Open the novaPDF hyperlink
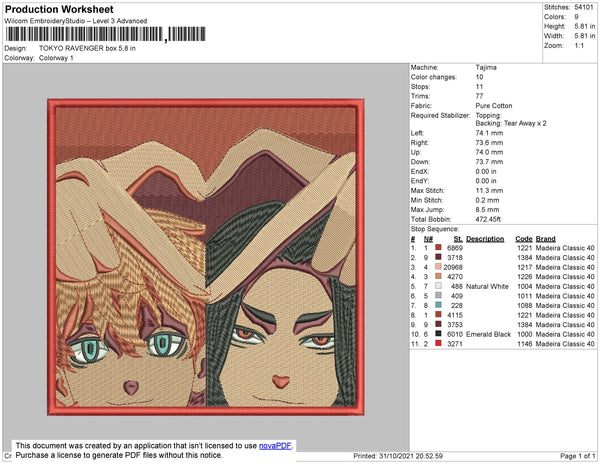The width and height of the screenshot is (600, 464). click(275, 446)
